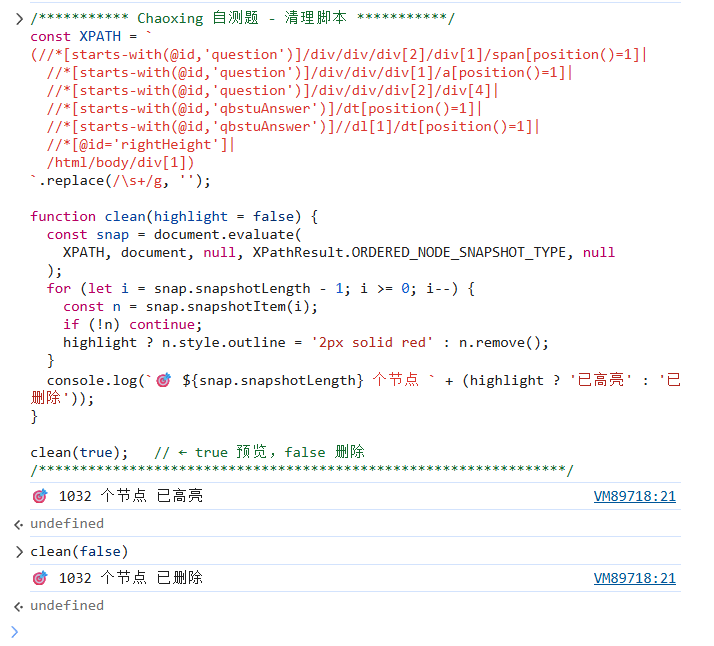This screenshot has height=646, width=714.
Task: Click the clean(true); call in the script
Action: [x=79, y=452]
